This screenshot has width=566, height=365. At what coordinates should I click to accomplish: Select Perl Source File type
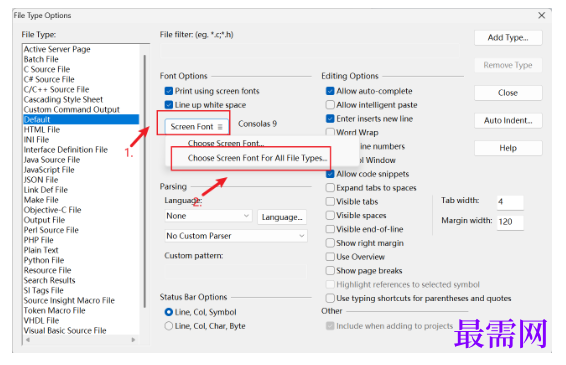81,230
